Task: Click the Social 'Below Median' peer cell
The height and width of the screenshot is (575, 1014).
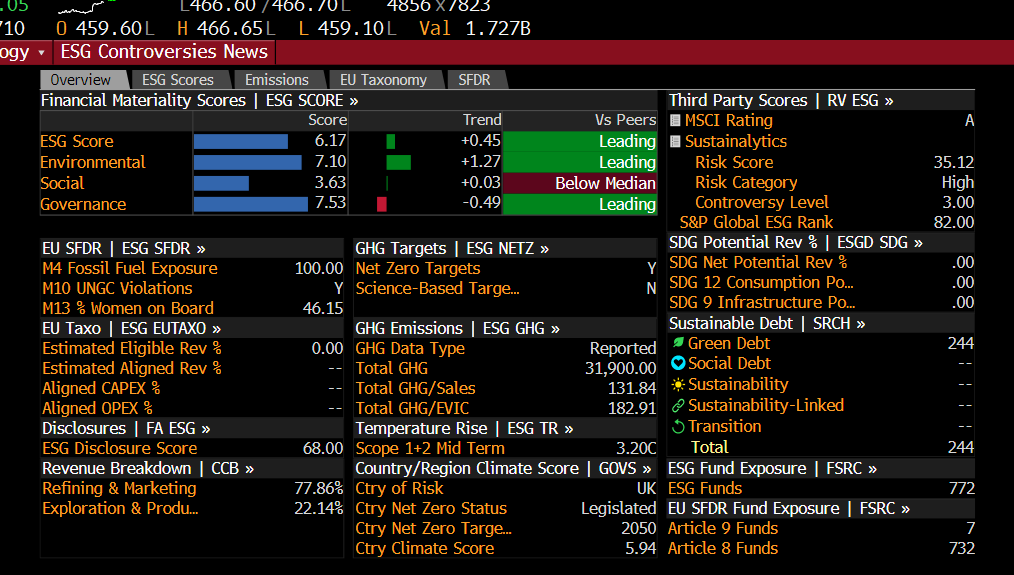Action: 580,183
